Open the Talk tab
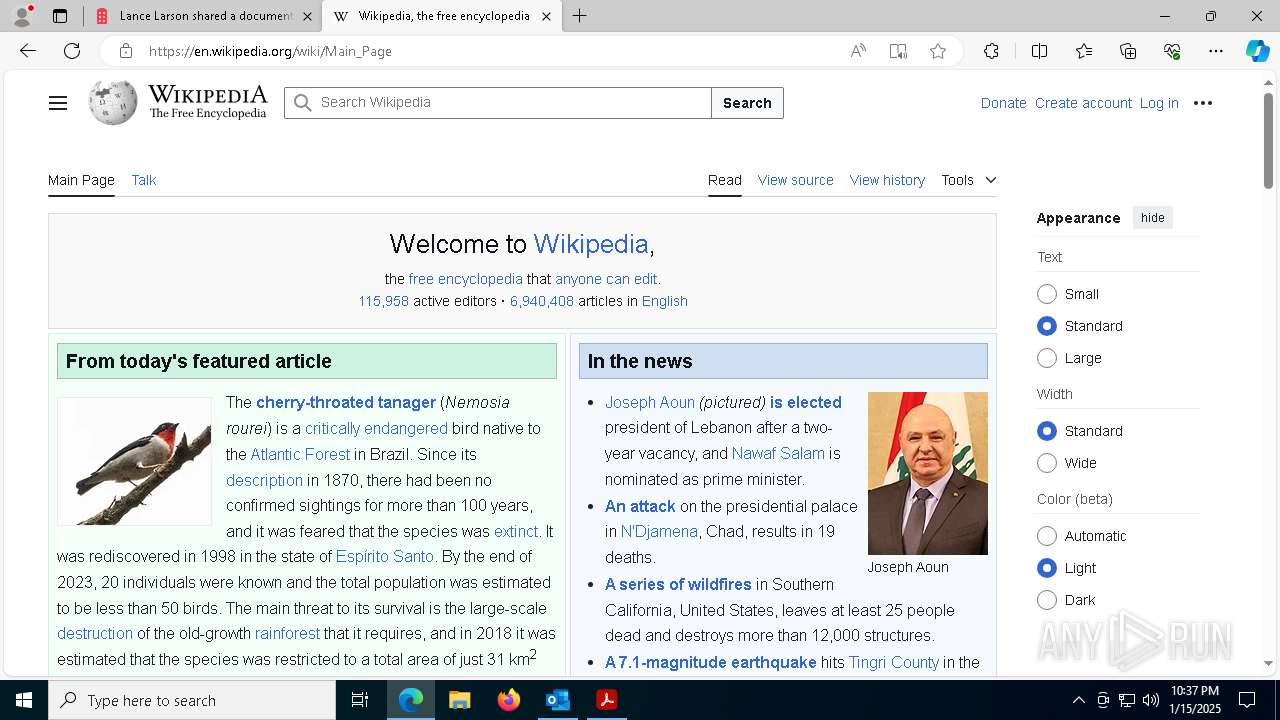Viewport: 1280px width, 720px height. pos(144,180)
